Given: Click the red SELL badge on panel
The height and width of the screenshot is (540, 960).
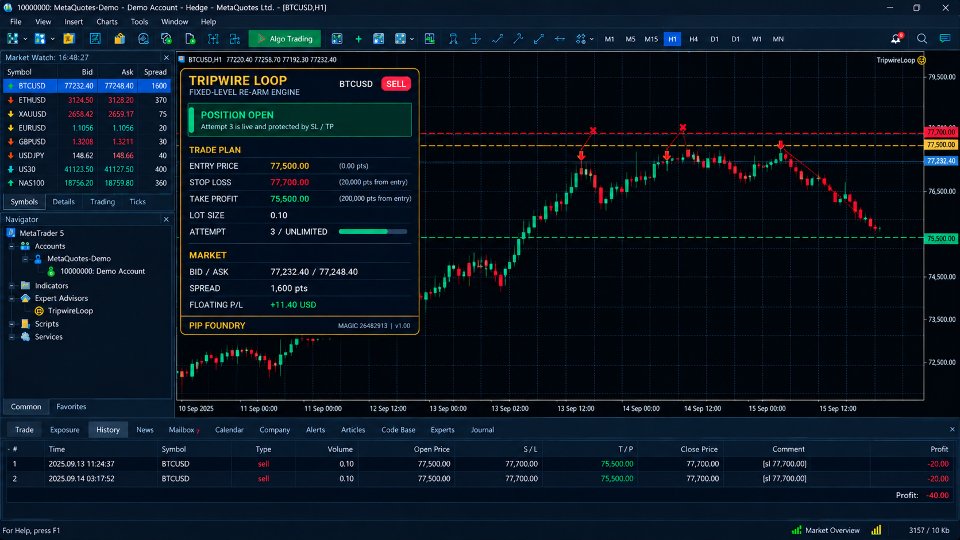Looking at the screenshot, I should [x=396, y=84].
